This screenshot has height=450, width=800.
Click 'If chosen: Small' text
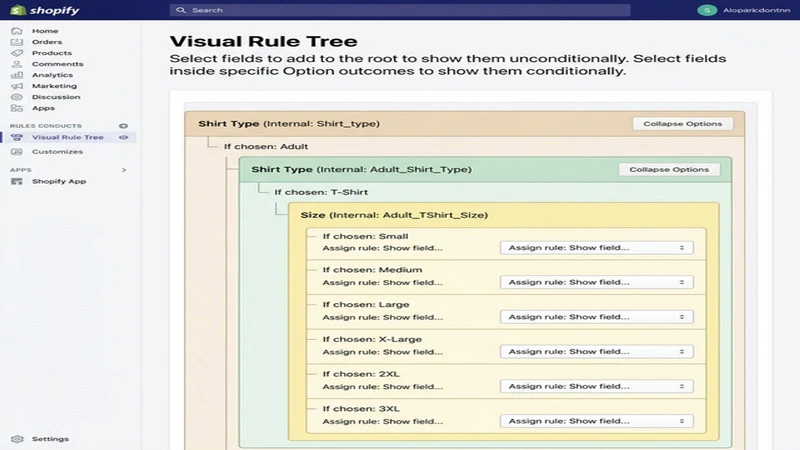(x=365, y=236)
